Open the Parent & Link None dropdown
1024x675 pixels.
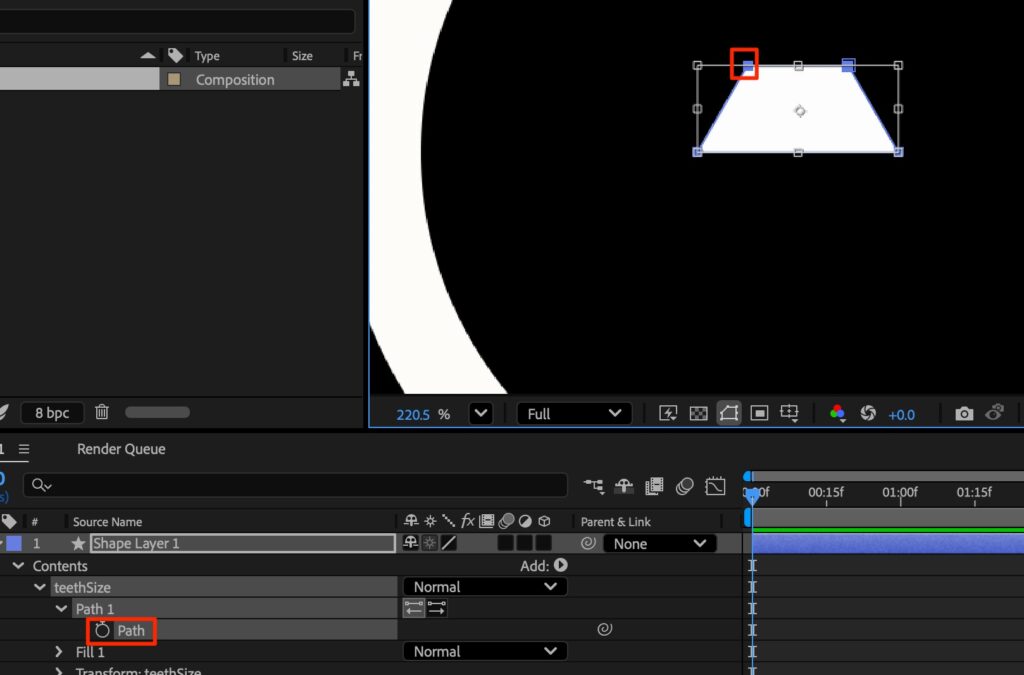[x=659, y=544]
